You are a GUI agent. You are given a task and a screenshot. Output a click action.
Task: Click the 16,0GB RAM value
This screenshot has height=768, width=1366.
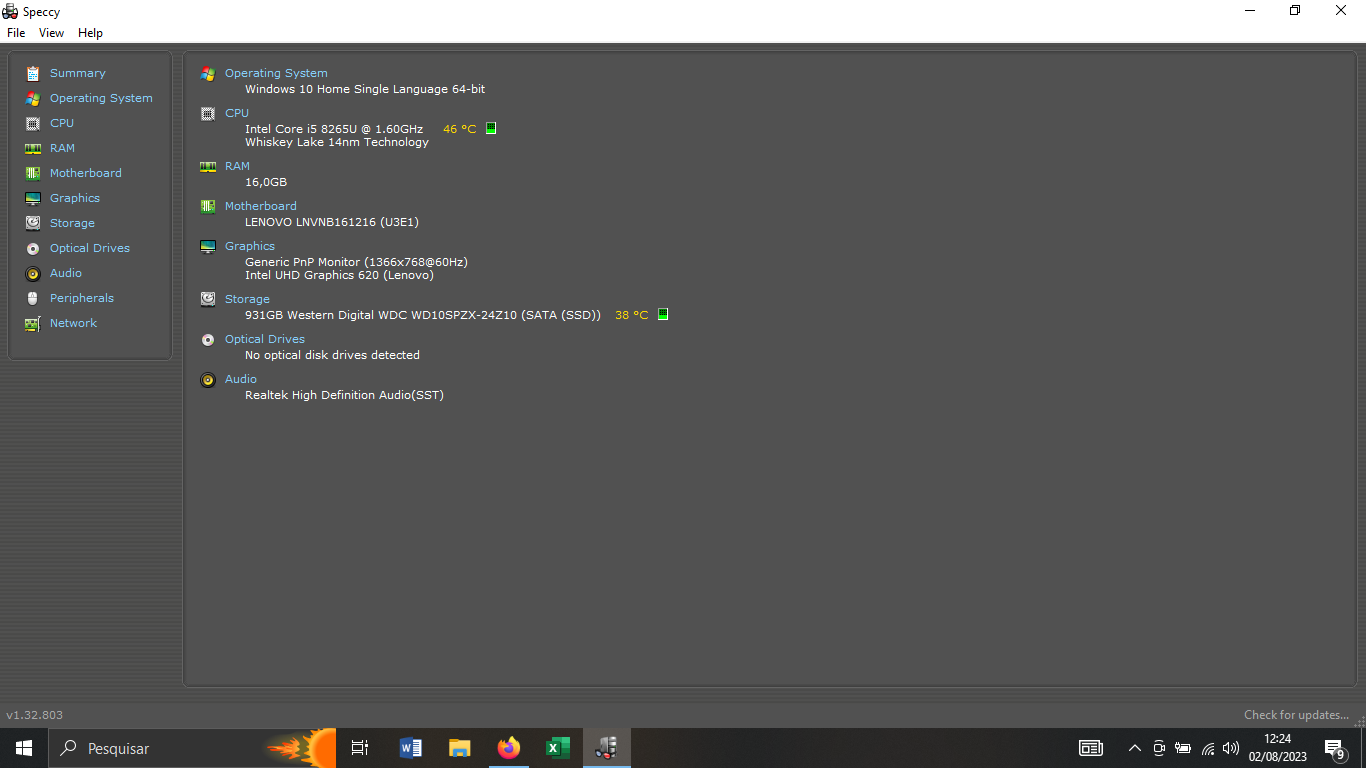point(266,182)
